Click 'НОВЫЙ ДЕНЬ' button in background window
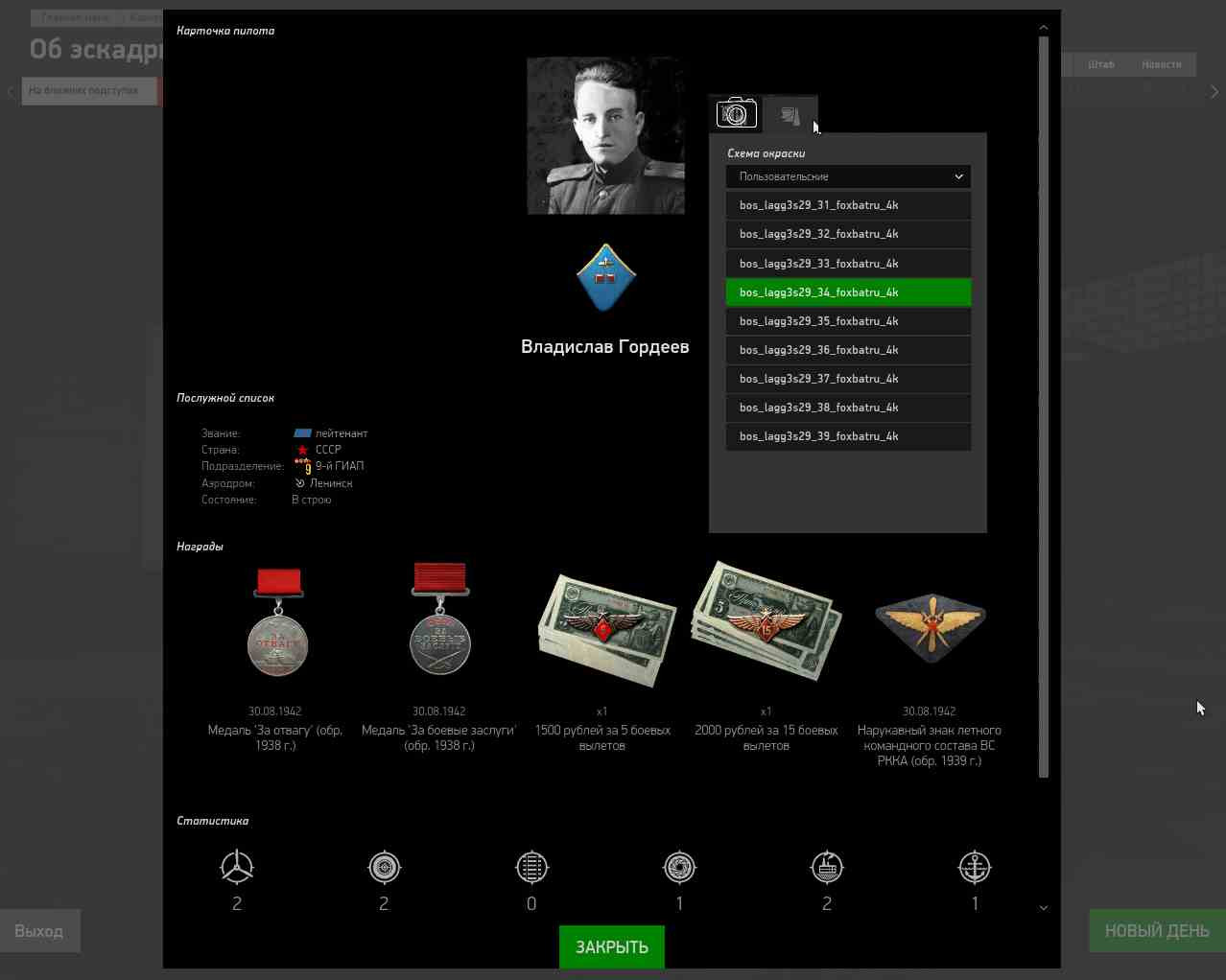1226x980 pixels. coord(1157,930)
